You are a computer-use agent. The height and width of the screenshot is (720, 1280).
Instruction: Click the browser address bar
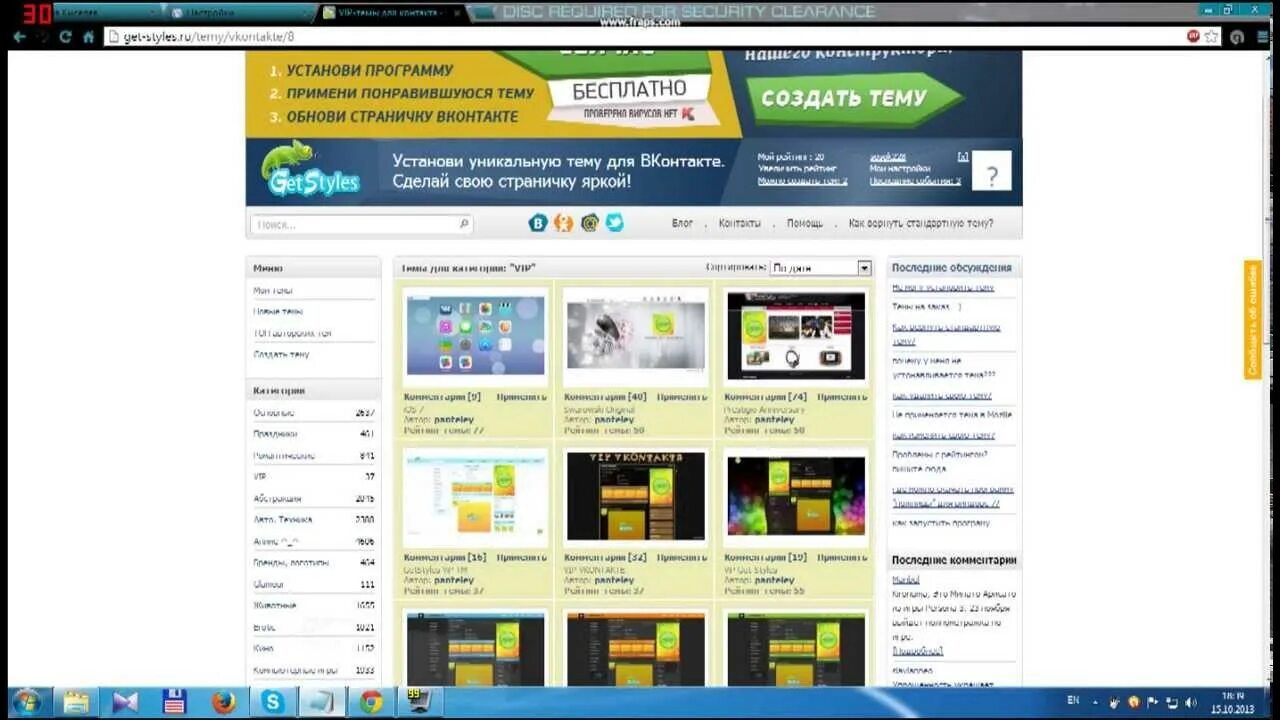(x=640, y=36)
